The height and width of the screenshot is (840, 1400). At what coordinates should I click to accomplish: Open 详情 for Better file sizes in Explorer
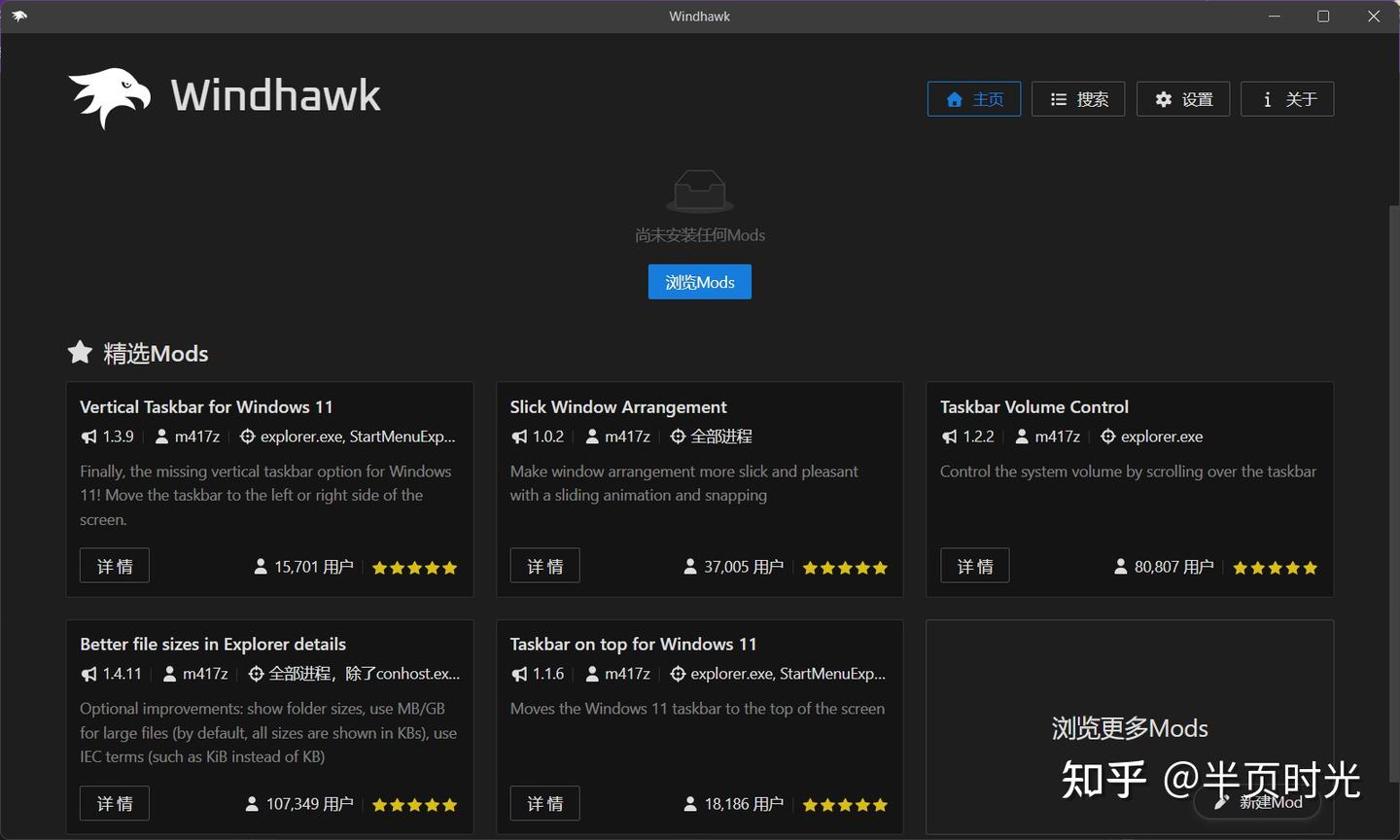115,803
